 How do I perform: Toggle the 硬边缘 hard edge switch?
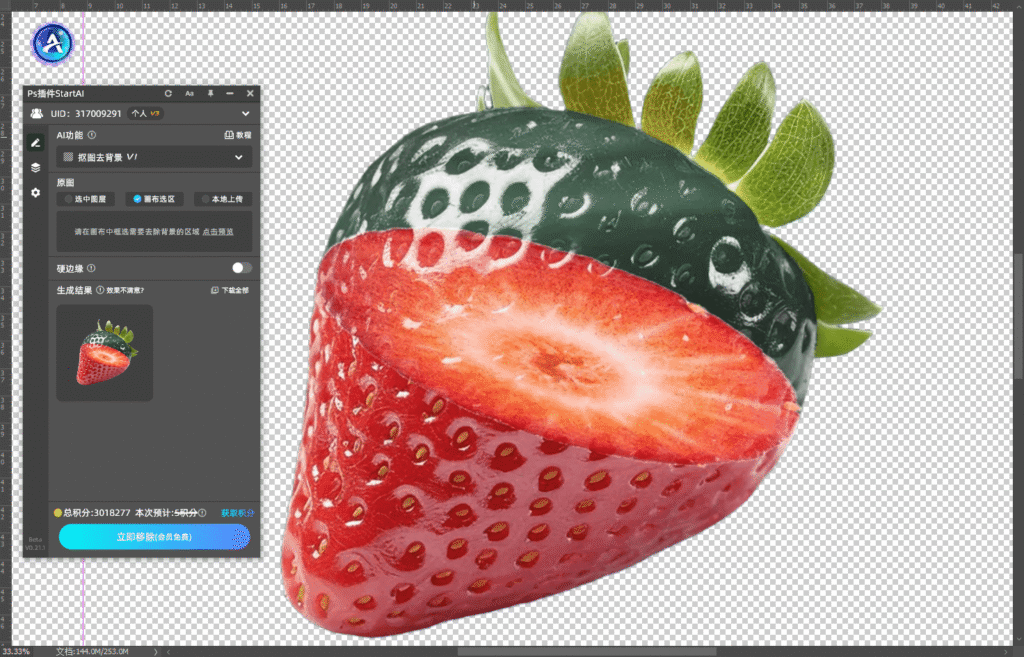(241, 268)
